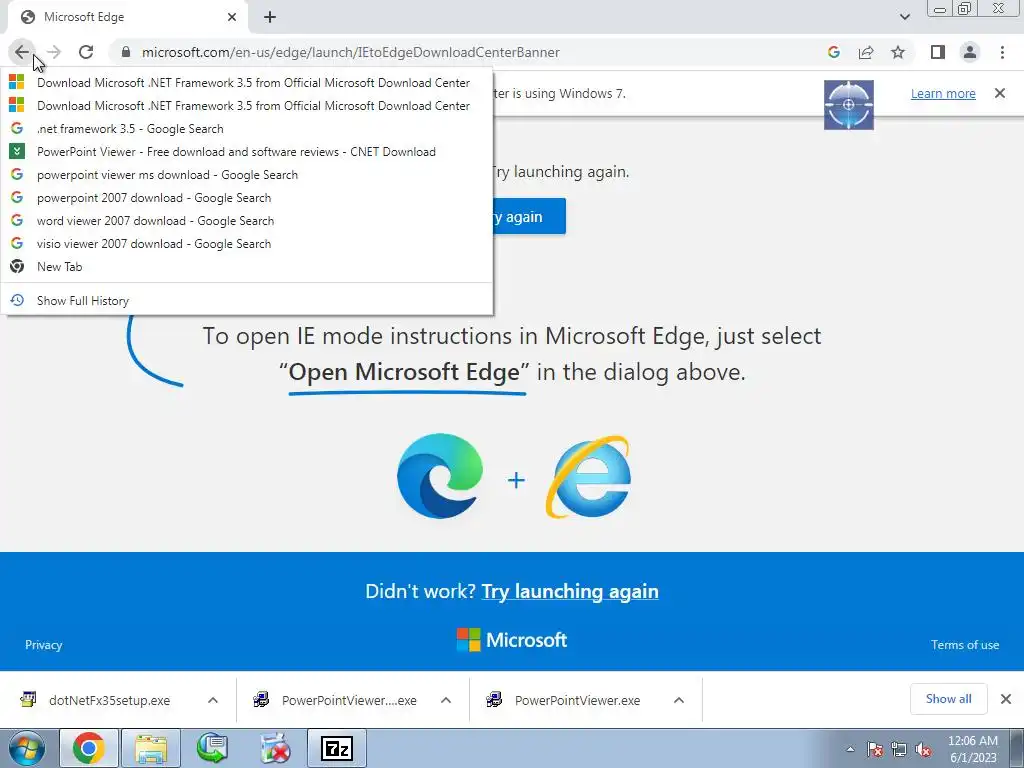
Task: Click the crosshair target icon in banner
Action: coord(848,104)
